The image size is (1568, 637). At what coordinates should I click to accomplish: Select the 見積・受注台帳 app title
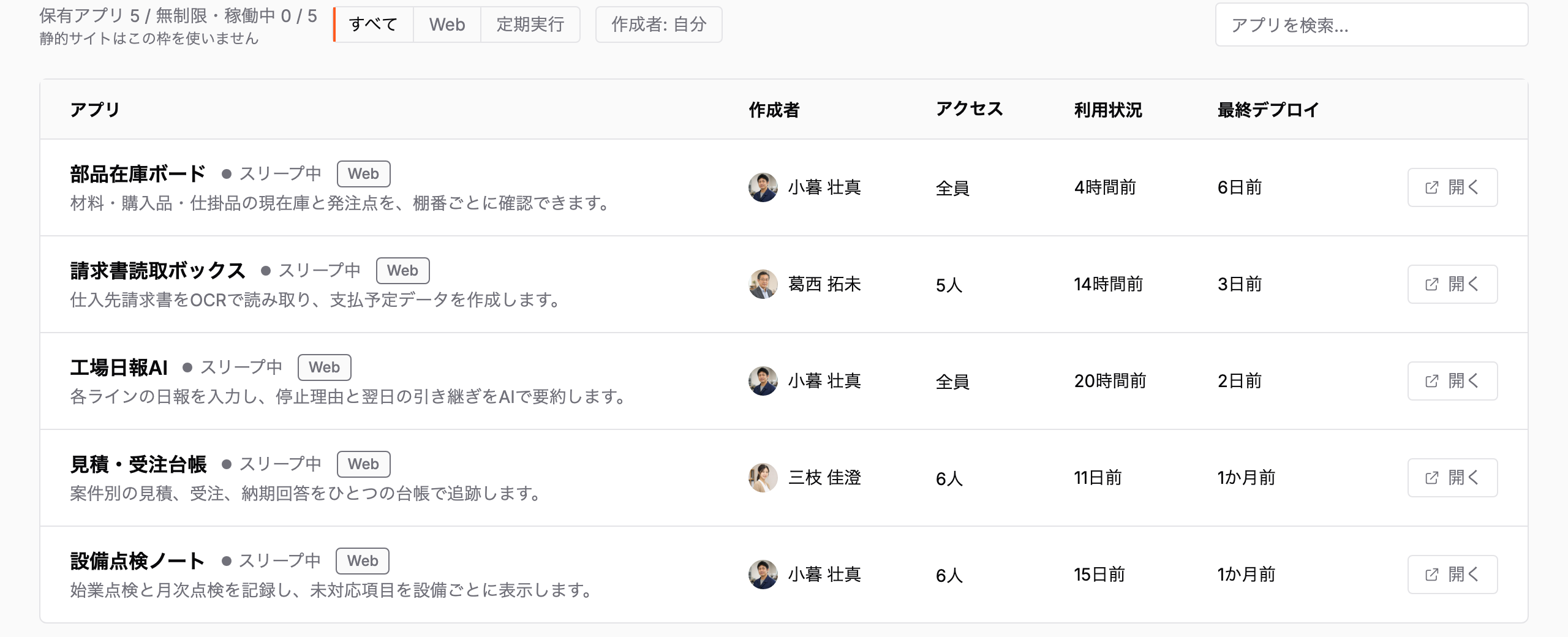pos(138,464)
